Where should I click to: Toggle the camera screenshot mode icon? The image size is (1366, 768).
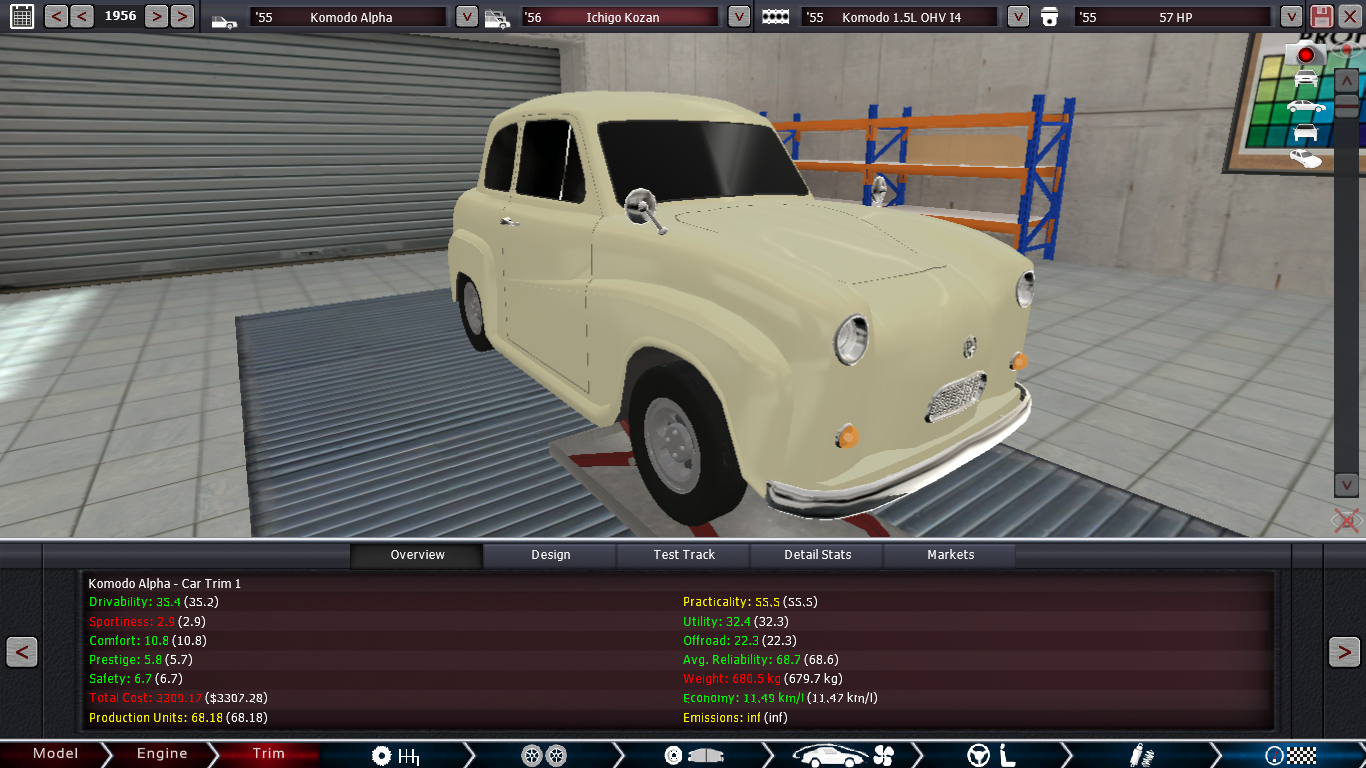(1304, 54)
